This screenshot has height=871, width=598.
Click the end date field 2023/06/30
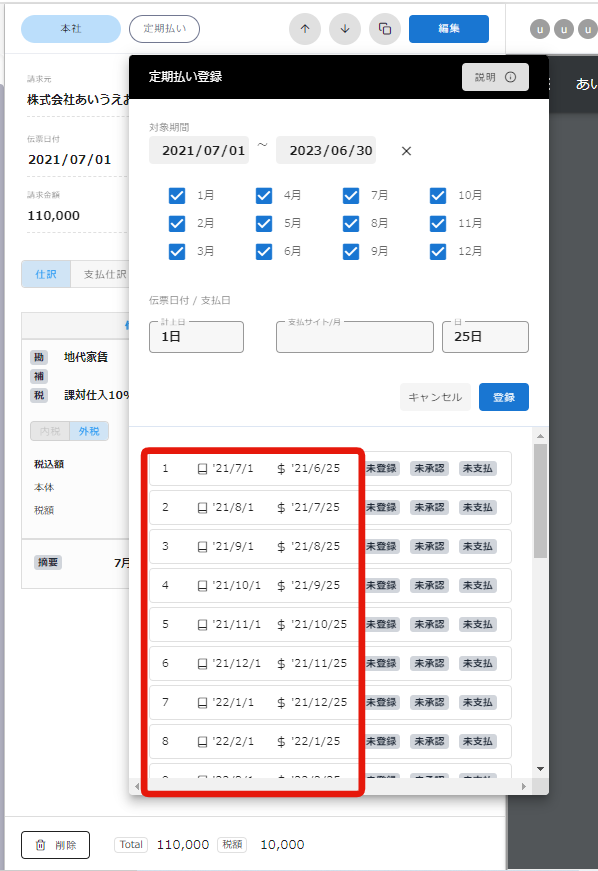tap(326, 151)
